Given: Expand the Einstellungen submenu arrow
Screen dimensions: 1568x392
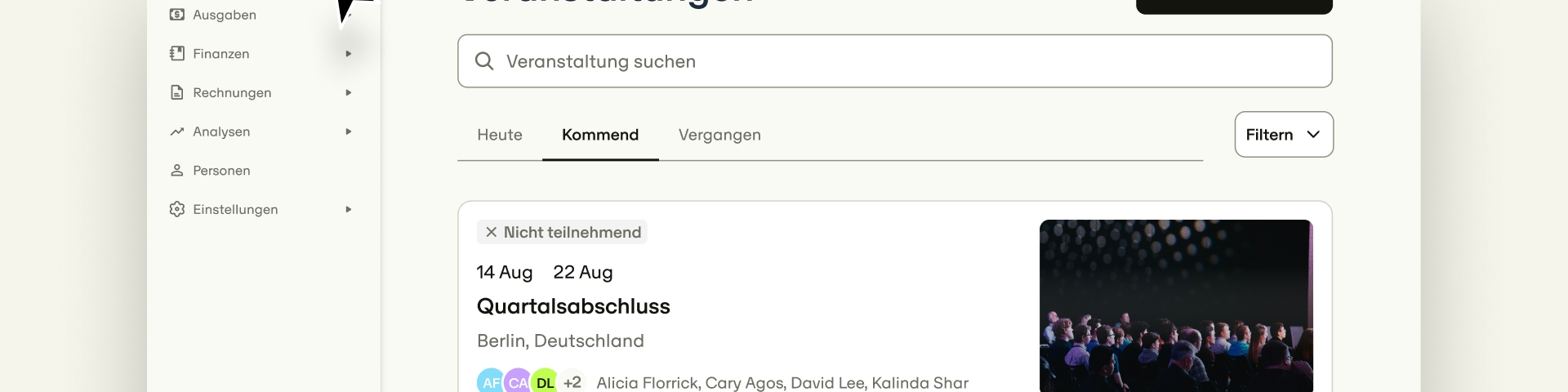Looking at the screenshot, I should 349,209.
